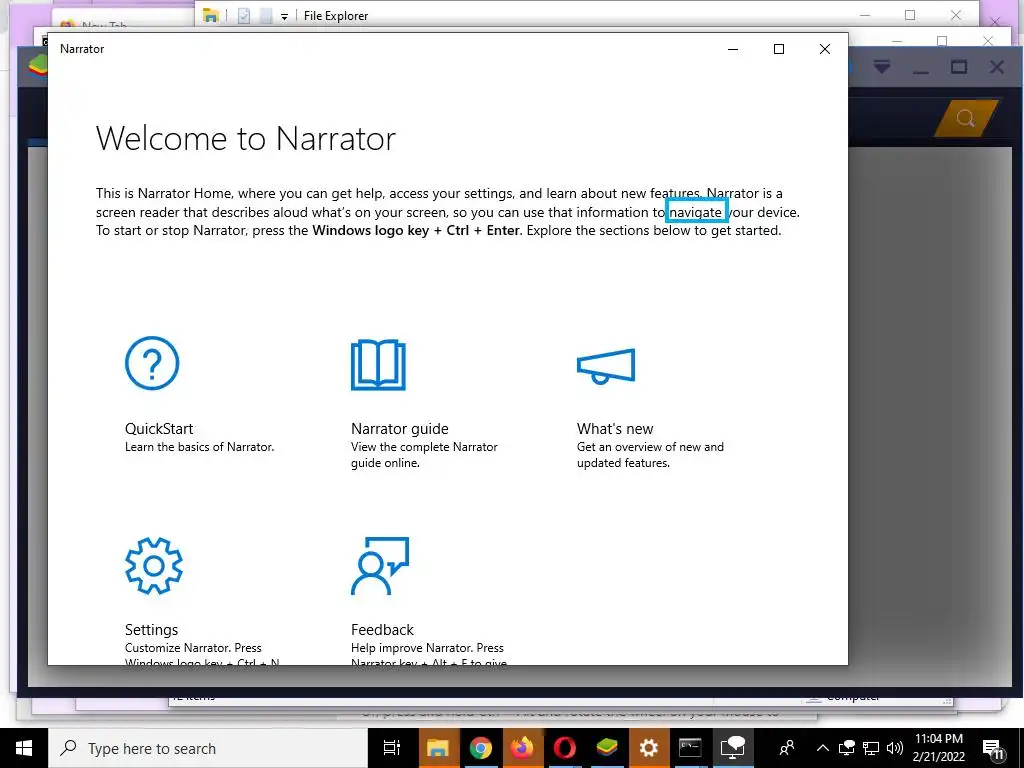The image size is (1024, 768).
Task: Maximize the Narrator window
Action: point(778,49)
